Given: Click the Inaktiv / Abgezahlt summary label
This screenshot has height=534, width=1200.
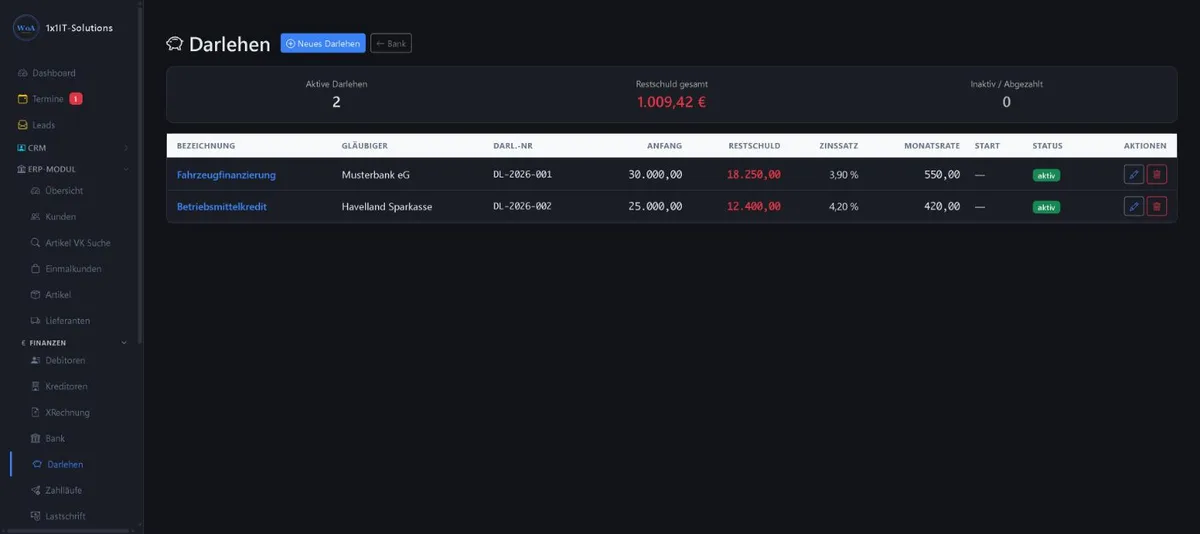Looking at the screenshot, I should click(1006, 84).
